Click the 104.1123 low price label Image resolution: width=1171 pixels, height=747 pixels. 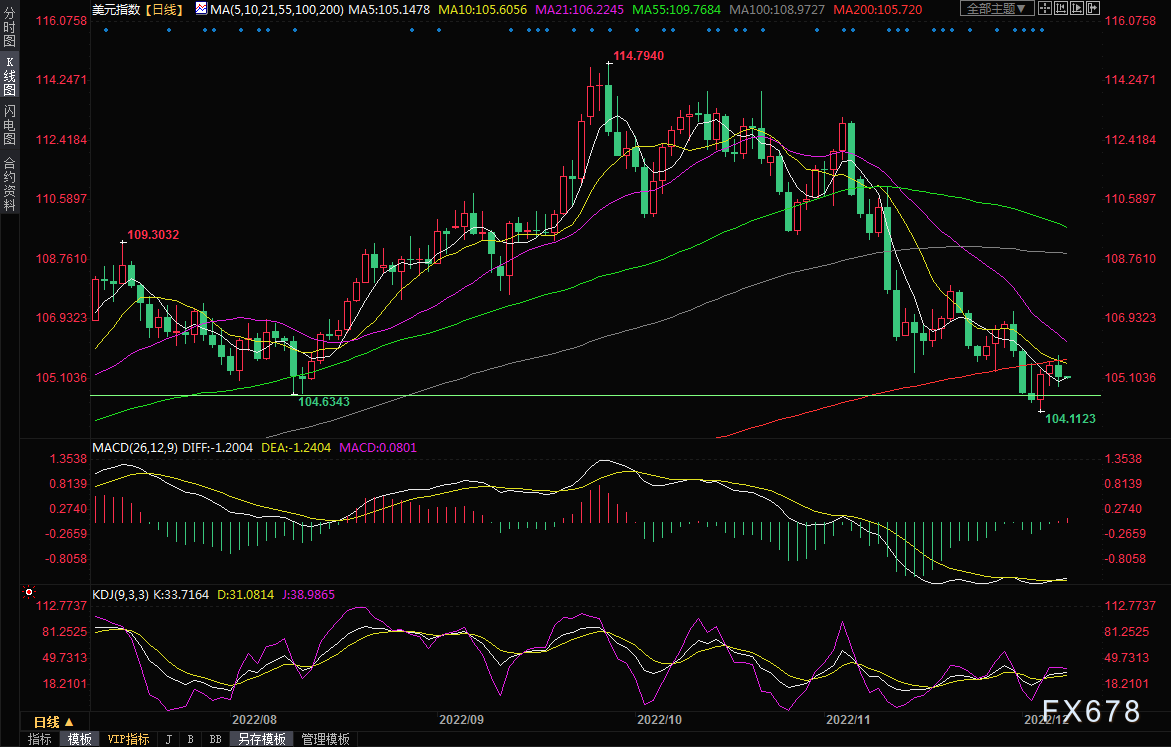click(x=1070, y=419)
